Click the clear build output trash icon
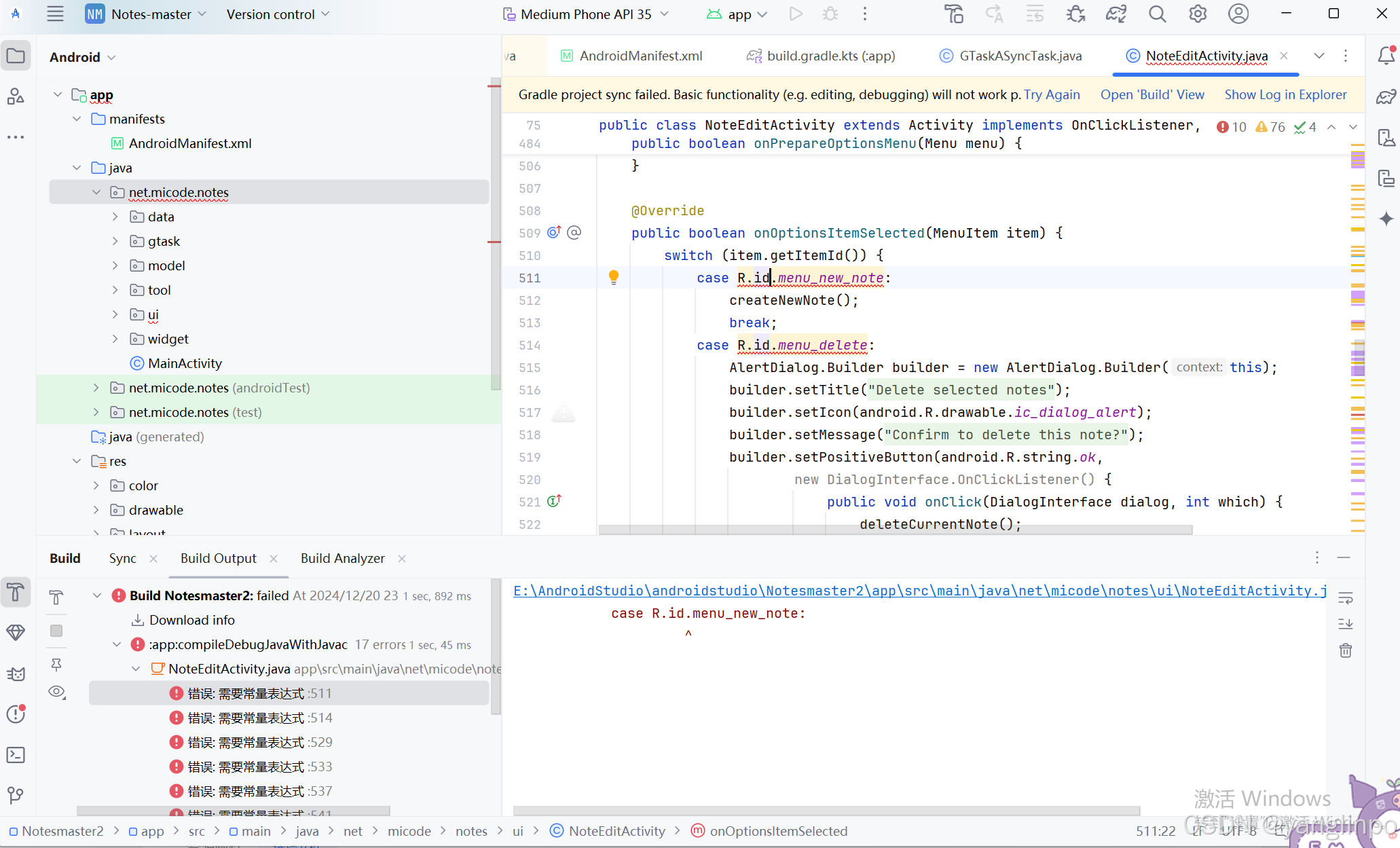 point(1345,650)
